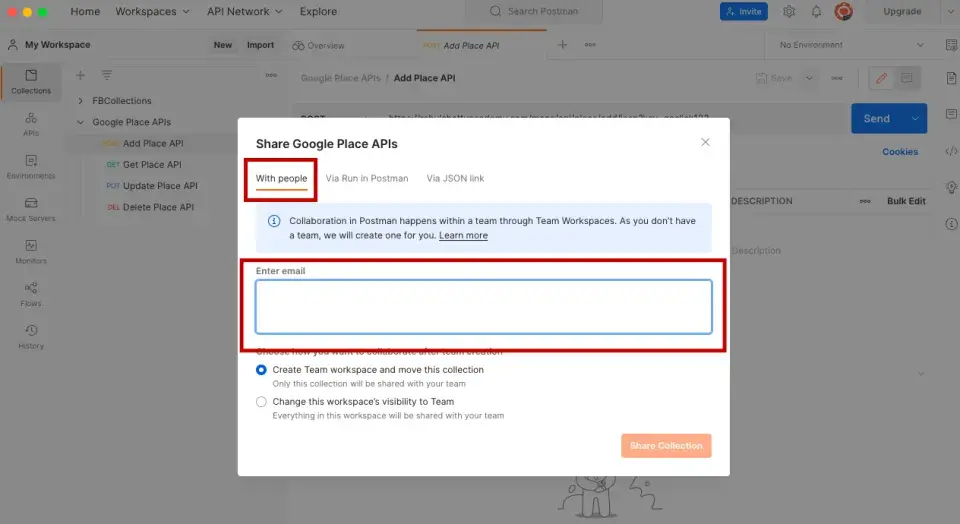The height and width of the screenshot is (524, 960).
Task: Click the environment quick look icon
Action: [951, 45]
